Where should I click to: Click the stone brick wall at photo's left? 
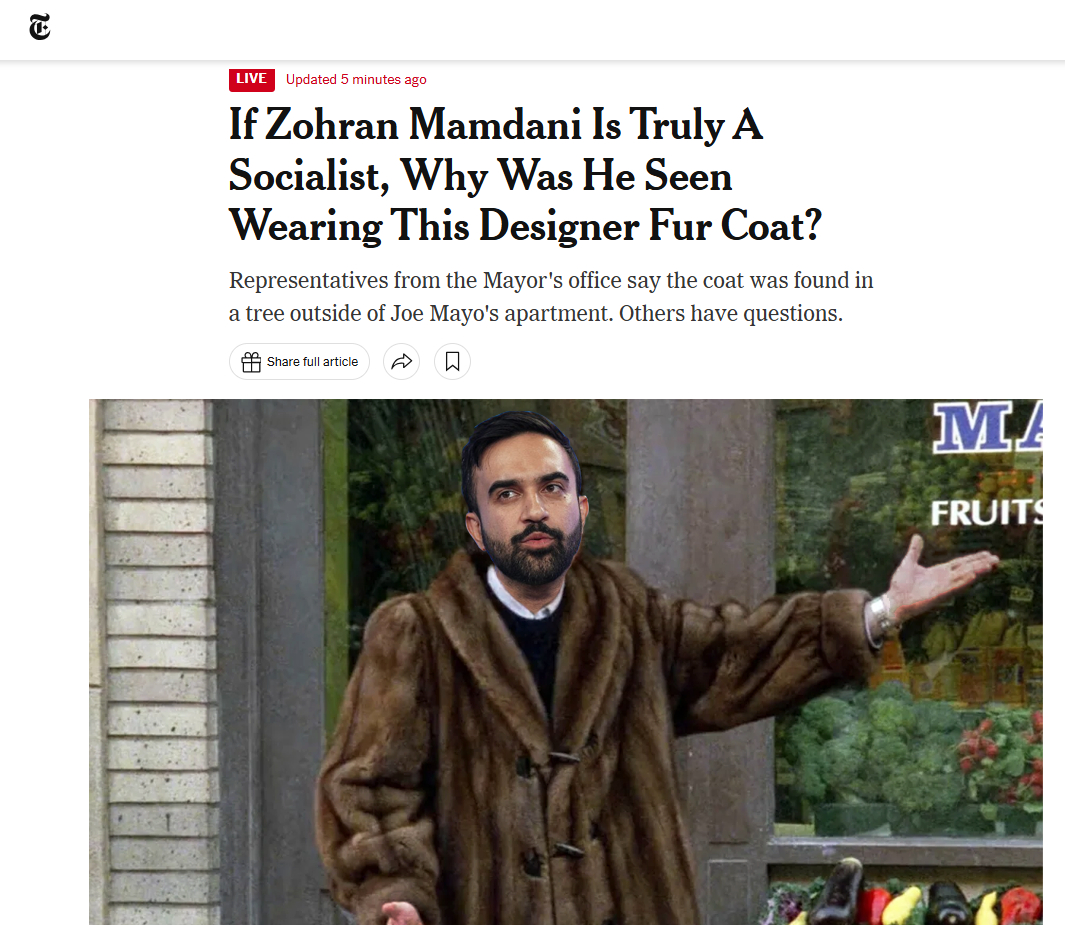(x=155, y=661)
